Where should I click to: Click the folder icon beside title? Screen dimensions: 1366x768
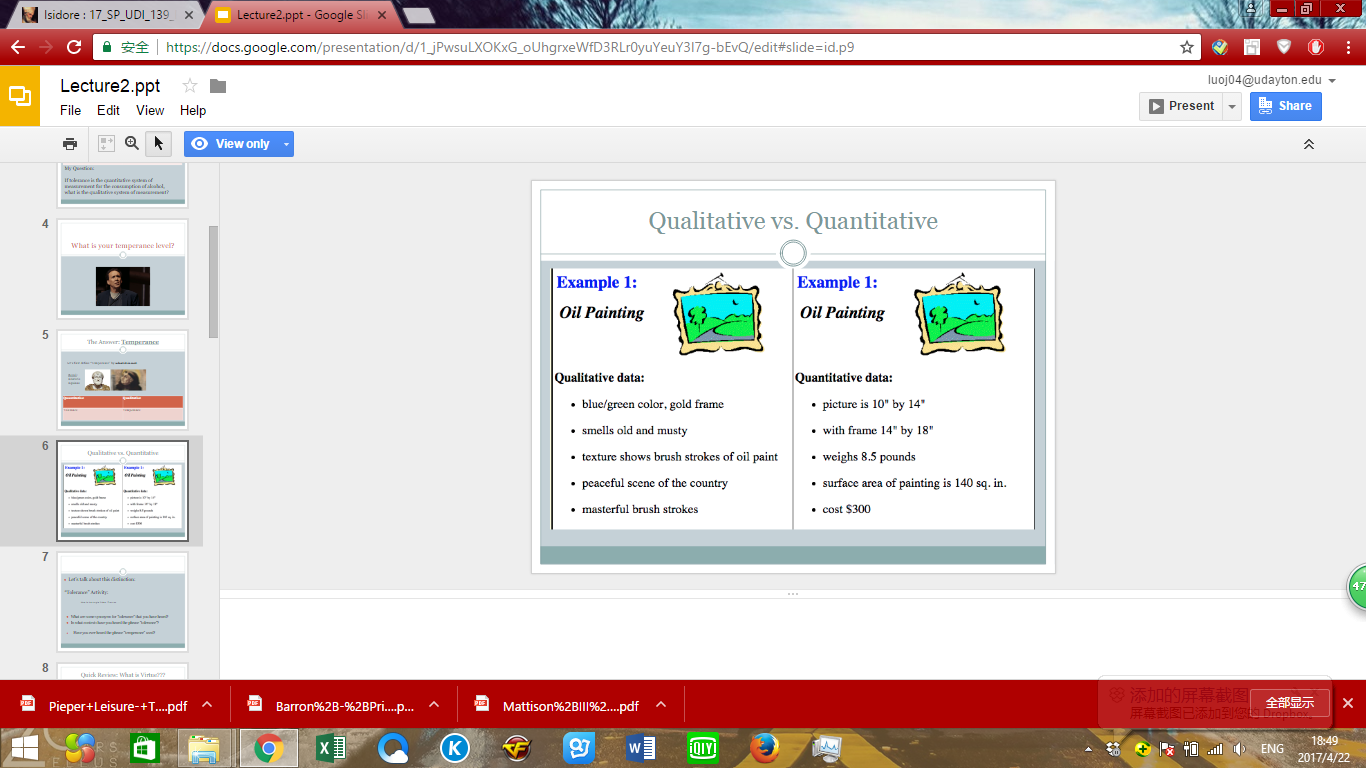click(218, 86)
